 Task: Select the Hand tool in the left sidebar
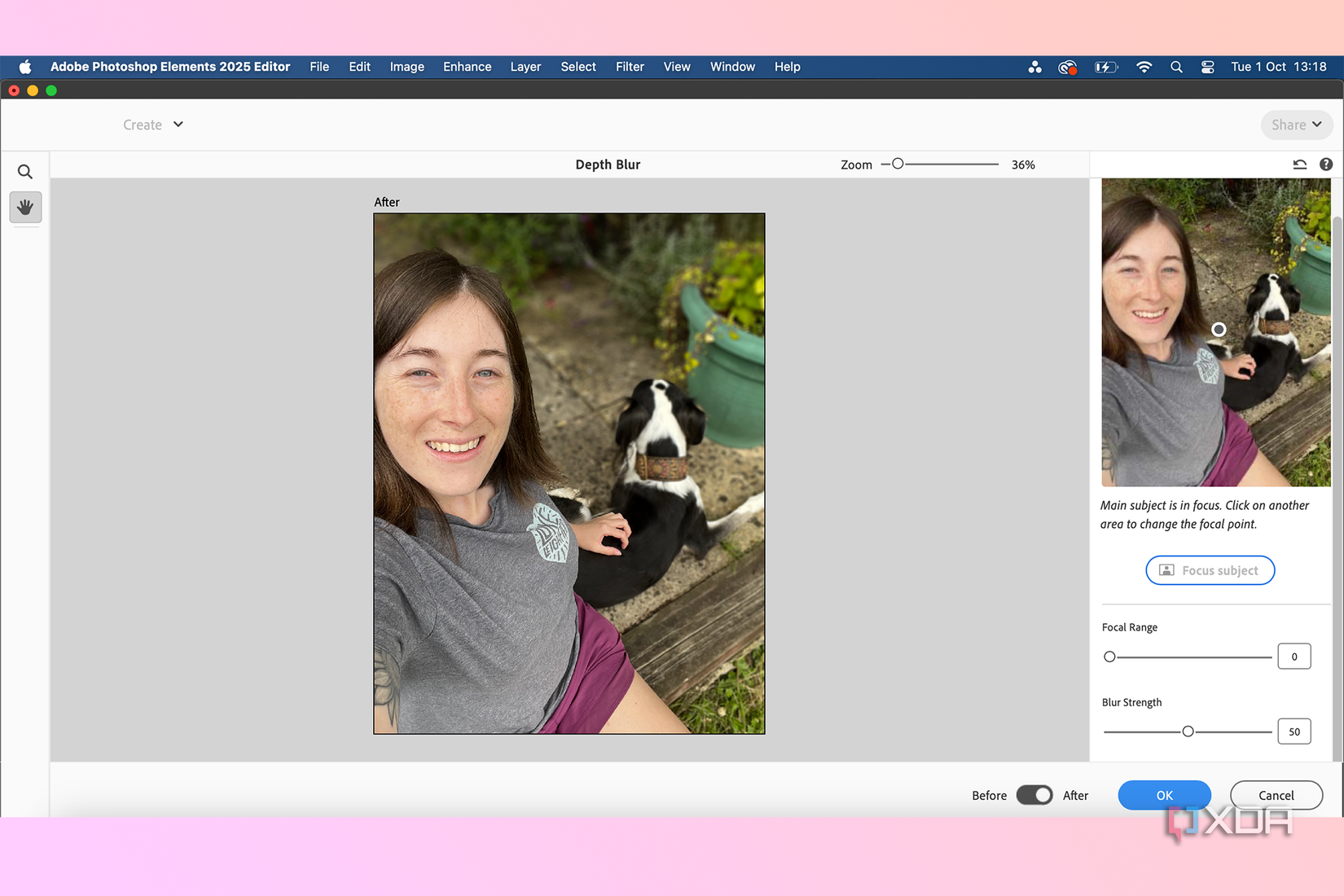point(24,207)
